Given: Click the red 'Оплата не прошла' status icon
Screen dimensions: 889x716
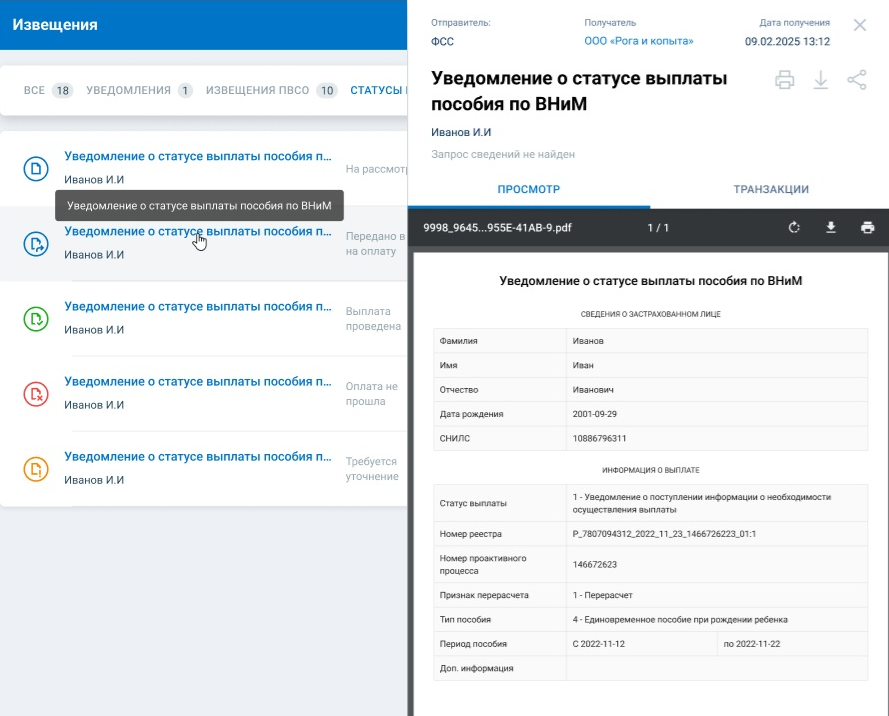Looking at the screenshot, I should [36, 394].
